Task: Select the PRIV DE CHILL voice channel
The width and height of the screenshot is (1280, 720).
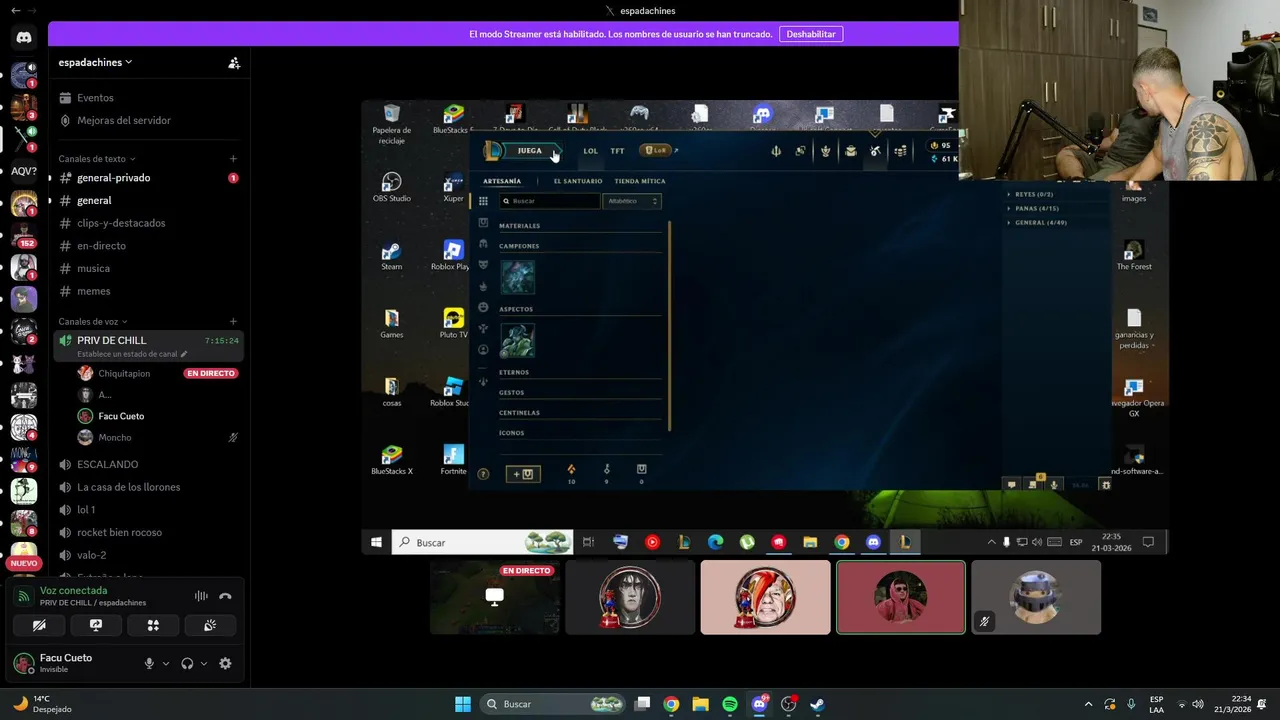Action: pyautogui.click(x=146, y=346)
